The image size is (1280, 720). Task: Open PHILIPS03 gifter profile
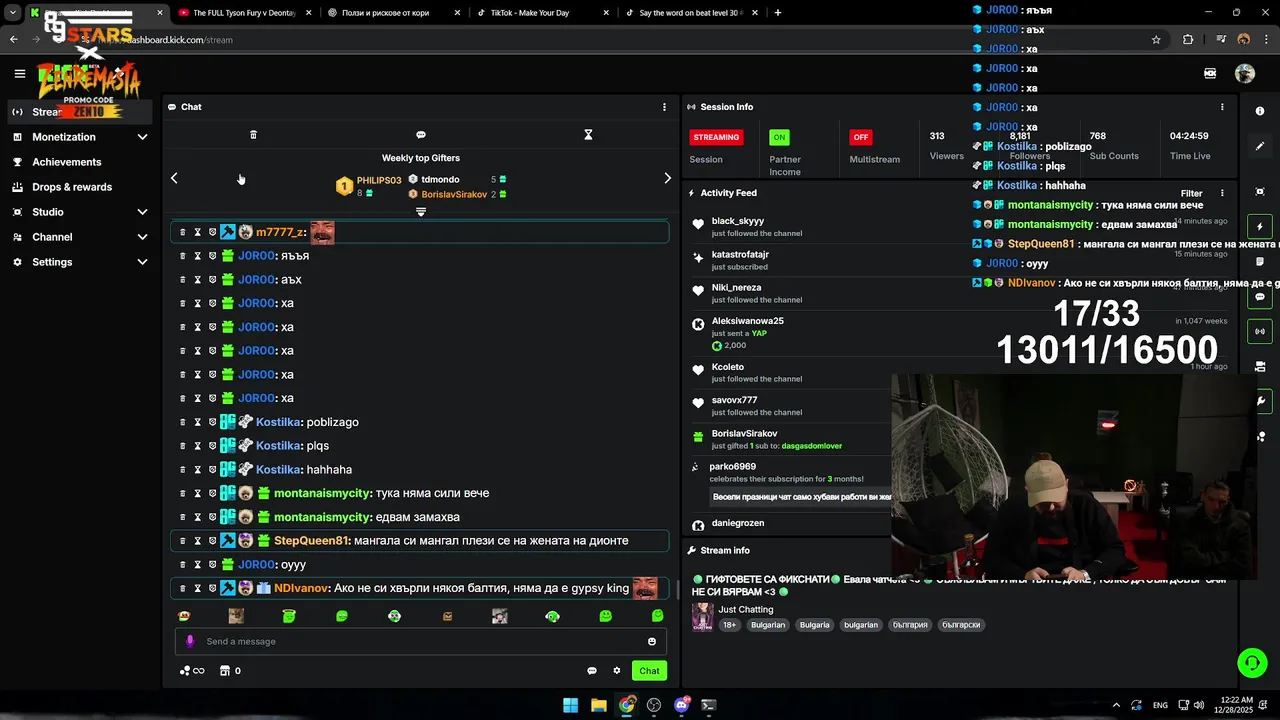click(379, 181)
